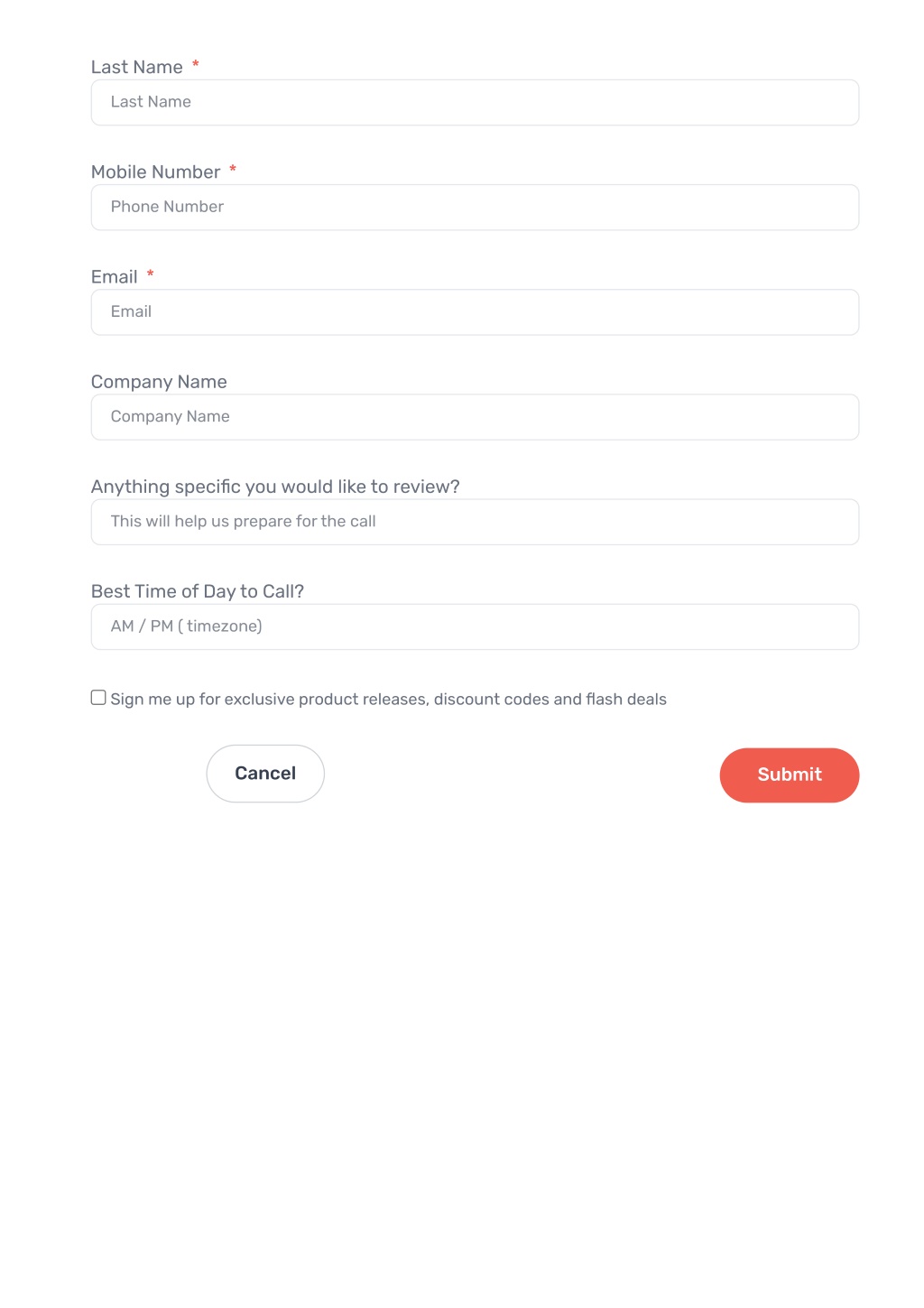
Task: Click the 'Anything specific you would like' label
Action: (275, 486)
